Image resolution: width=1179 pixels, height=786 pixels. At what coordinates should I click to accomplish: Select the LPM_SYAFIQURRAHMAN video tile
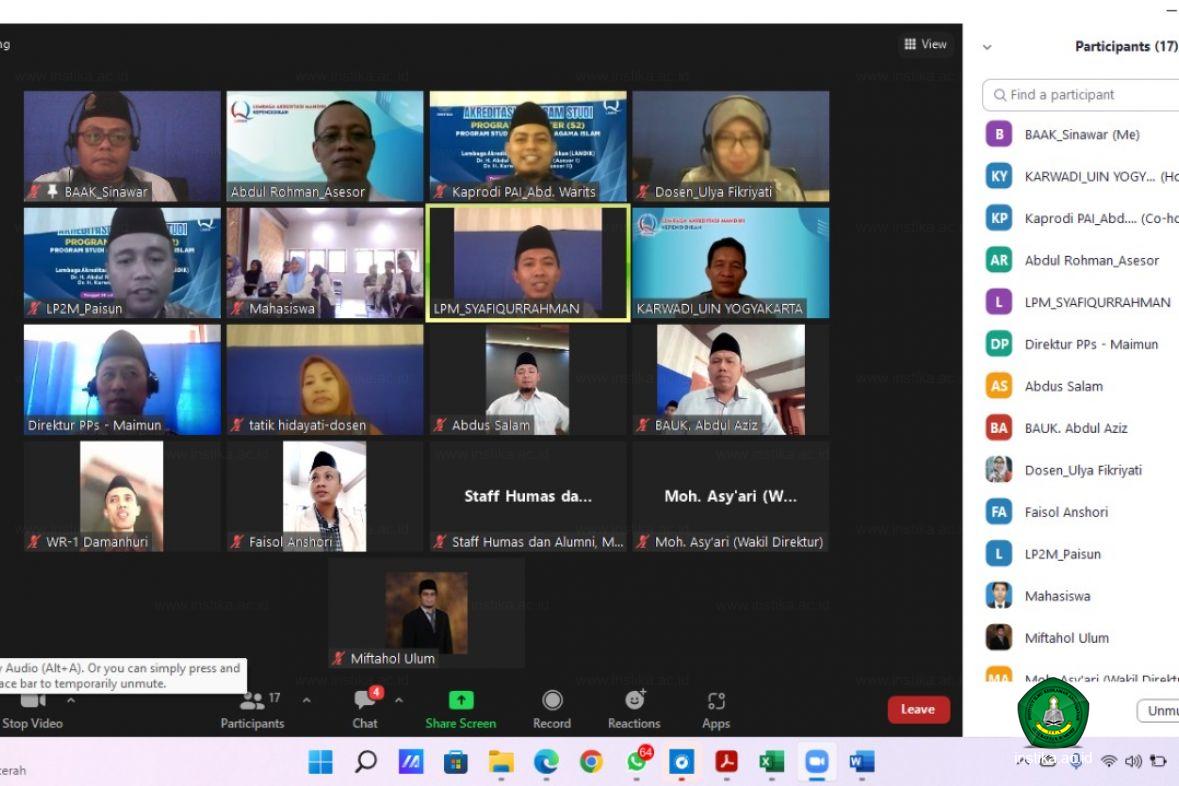[528, 263]
